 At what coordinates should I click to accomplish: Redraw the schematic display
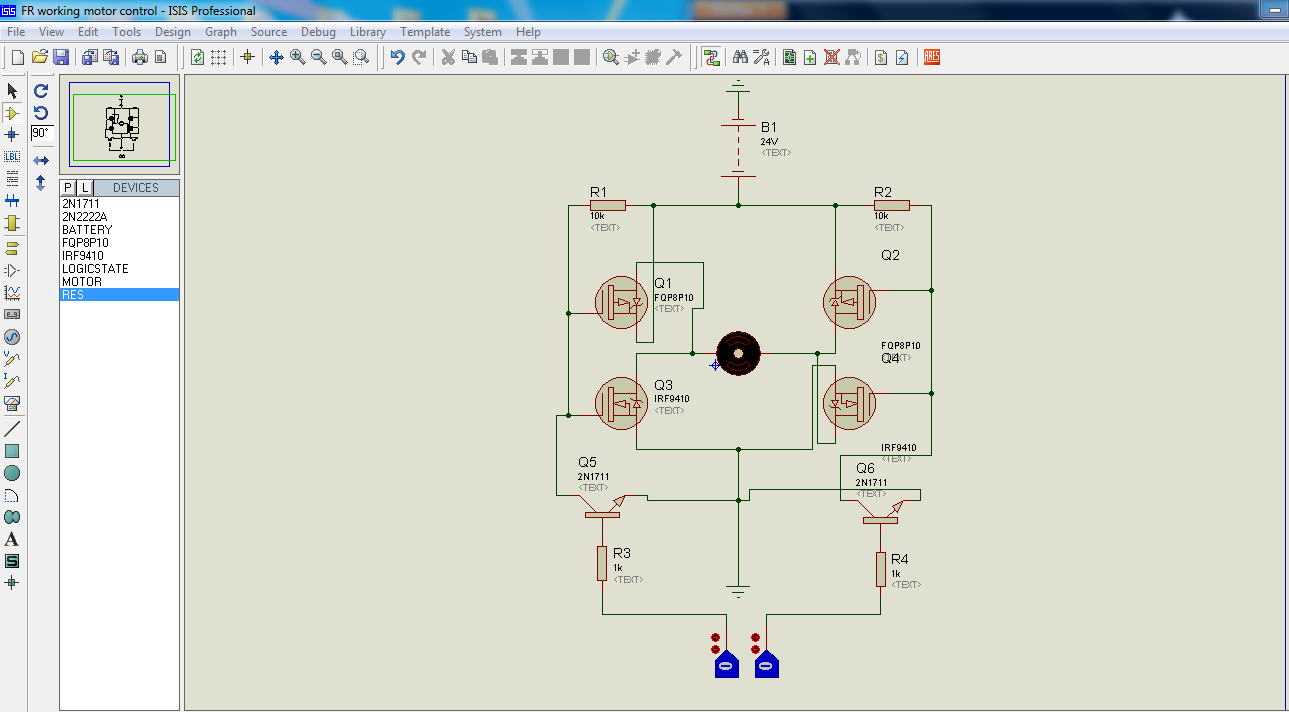point(197,57)
